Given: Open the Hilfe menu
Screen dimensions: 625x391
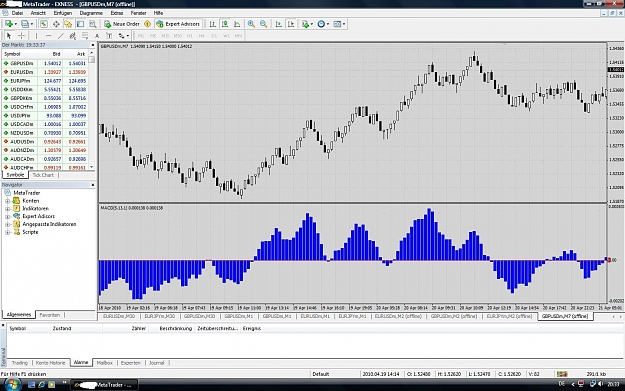Looking at the screenshot, I should click(x=159, y=13).
